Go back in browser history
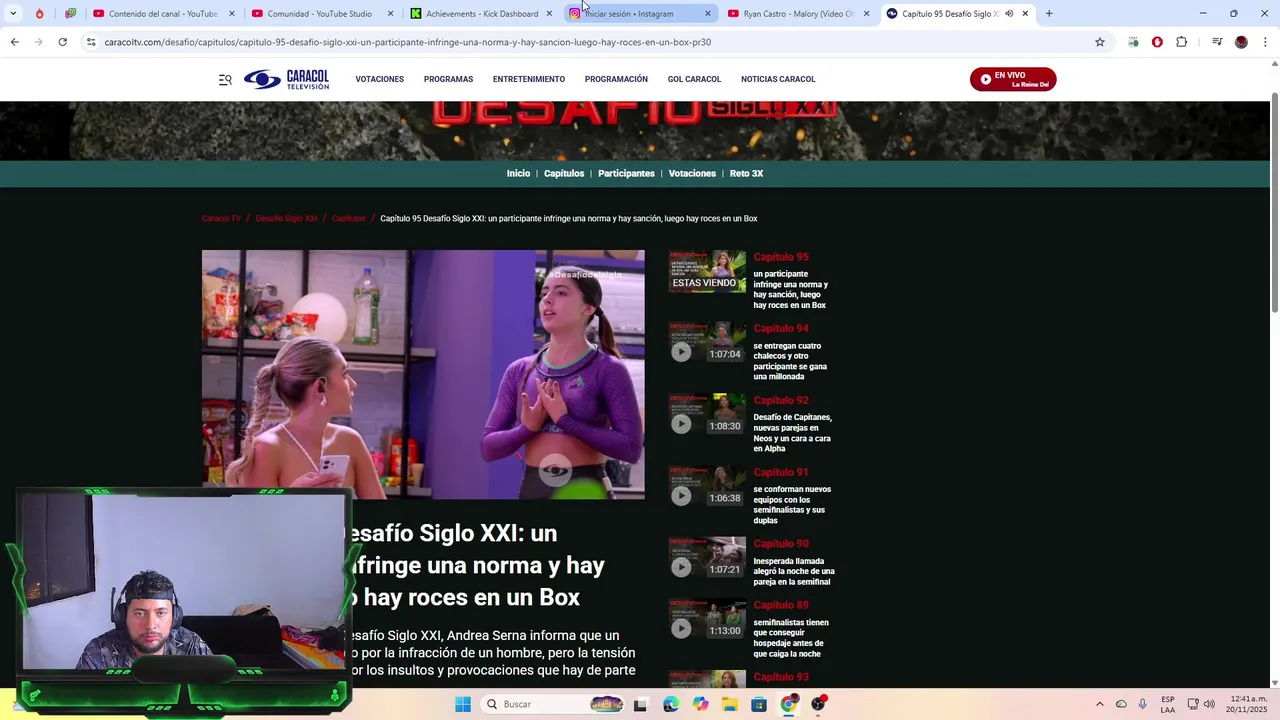 click(14, 42)
